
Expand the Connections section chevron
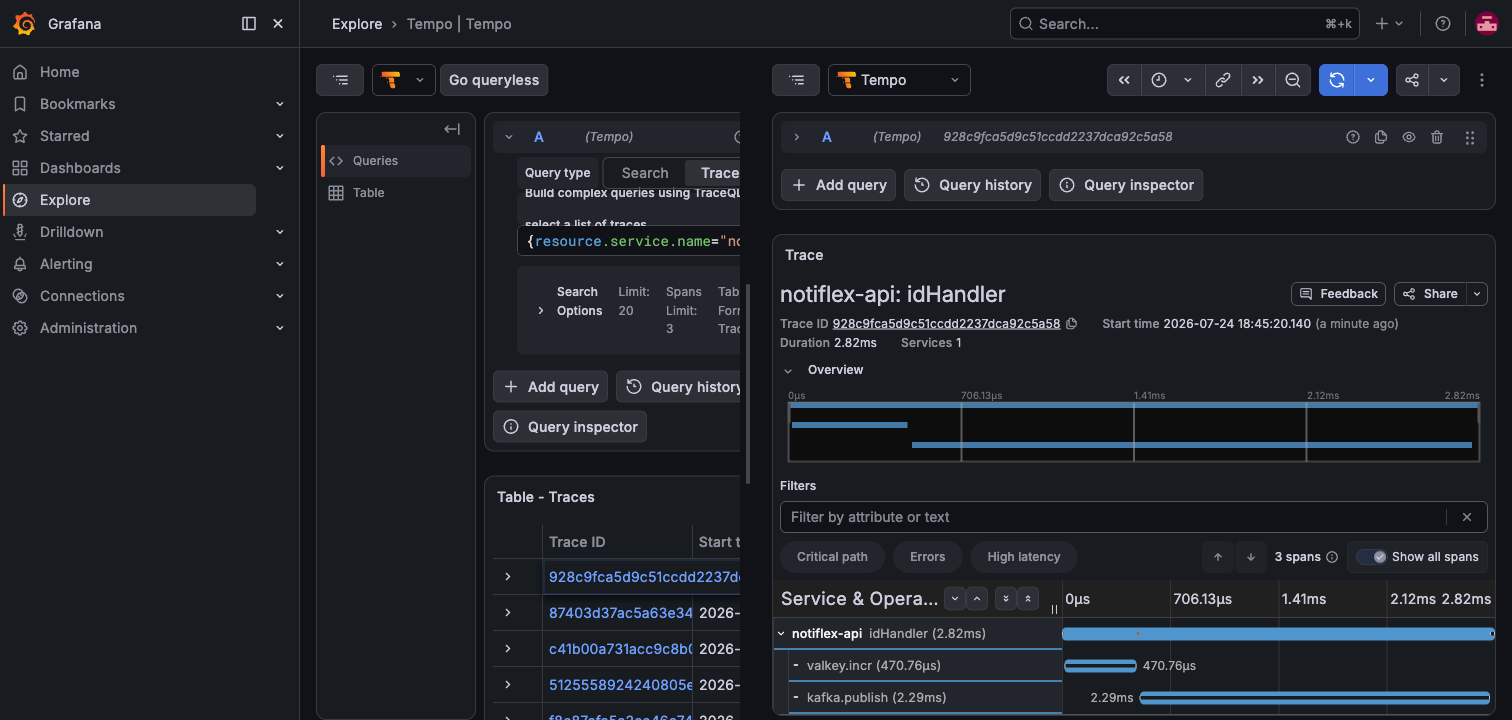pyautogui.click(x=280, y=296)
